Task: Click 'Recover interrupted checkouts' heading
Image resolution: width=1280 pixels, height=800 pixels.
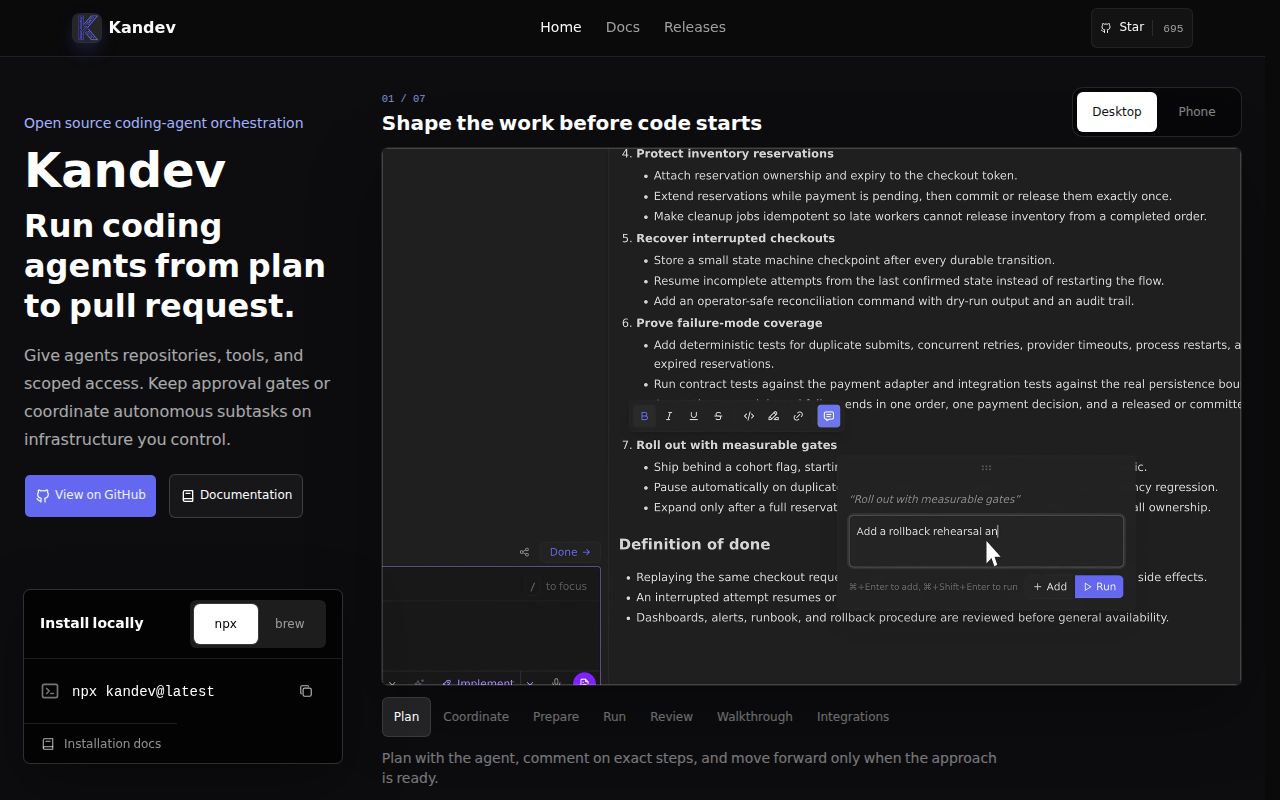Action: coord(735,238)
